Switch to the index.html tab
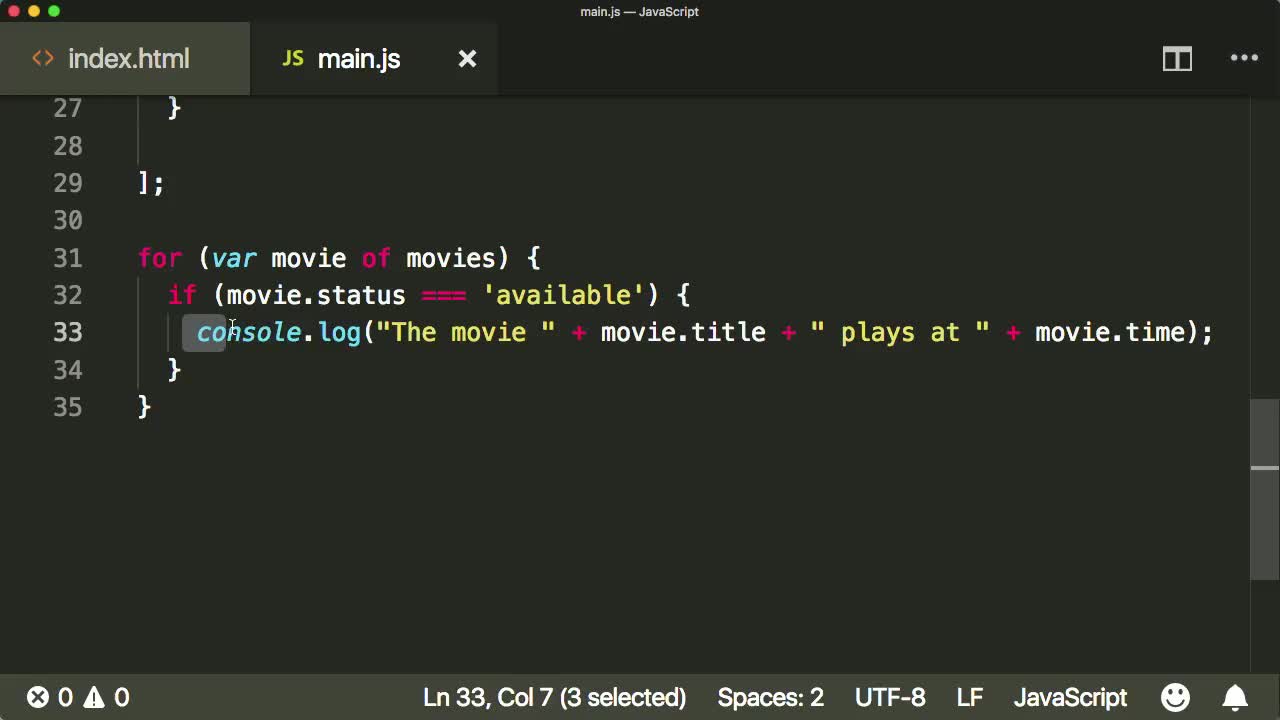This screenshot has height=720, width=1280. [125, 59]
